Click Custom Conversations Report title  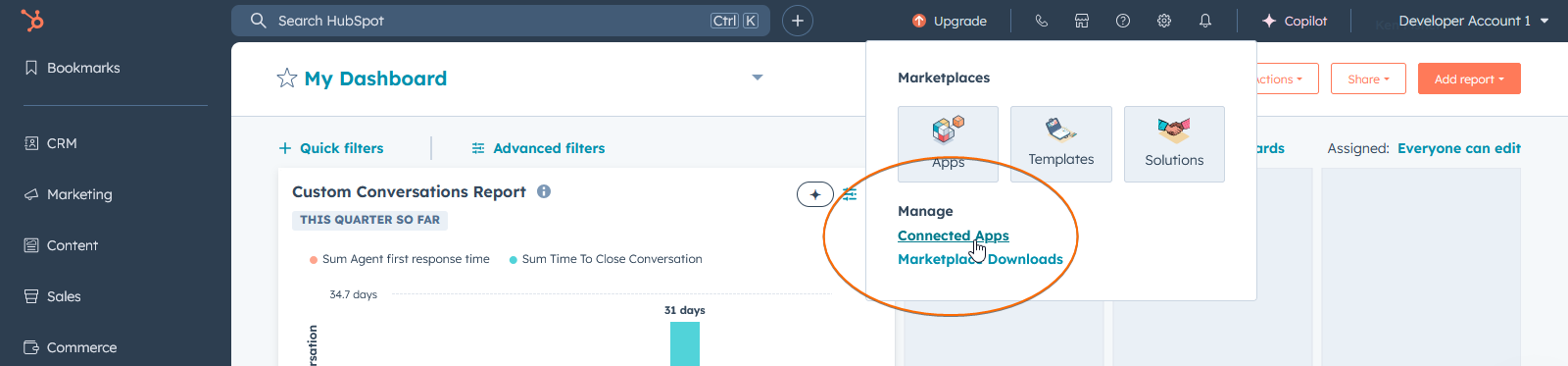pyautogui.click(x=409, y=191)
